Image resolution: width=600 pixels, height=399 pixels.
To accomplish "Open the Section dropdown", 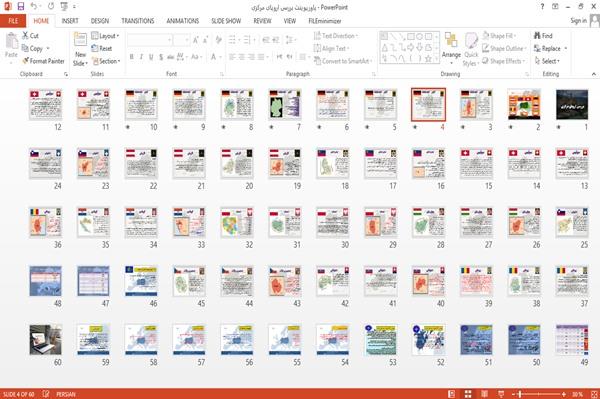I will tap(106, 61).
